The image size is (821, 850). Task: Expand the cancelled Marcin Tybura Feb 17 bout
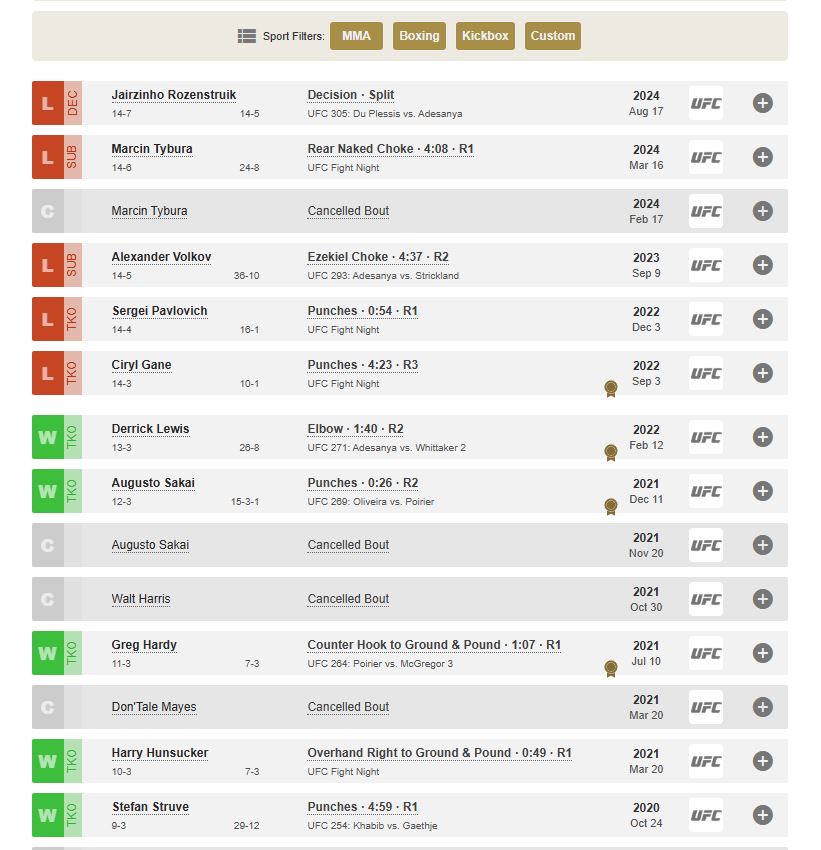(762, 211)
